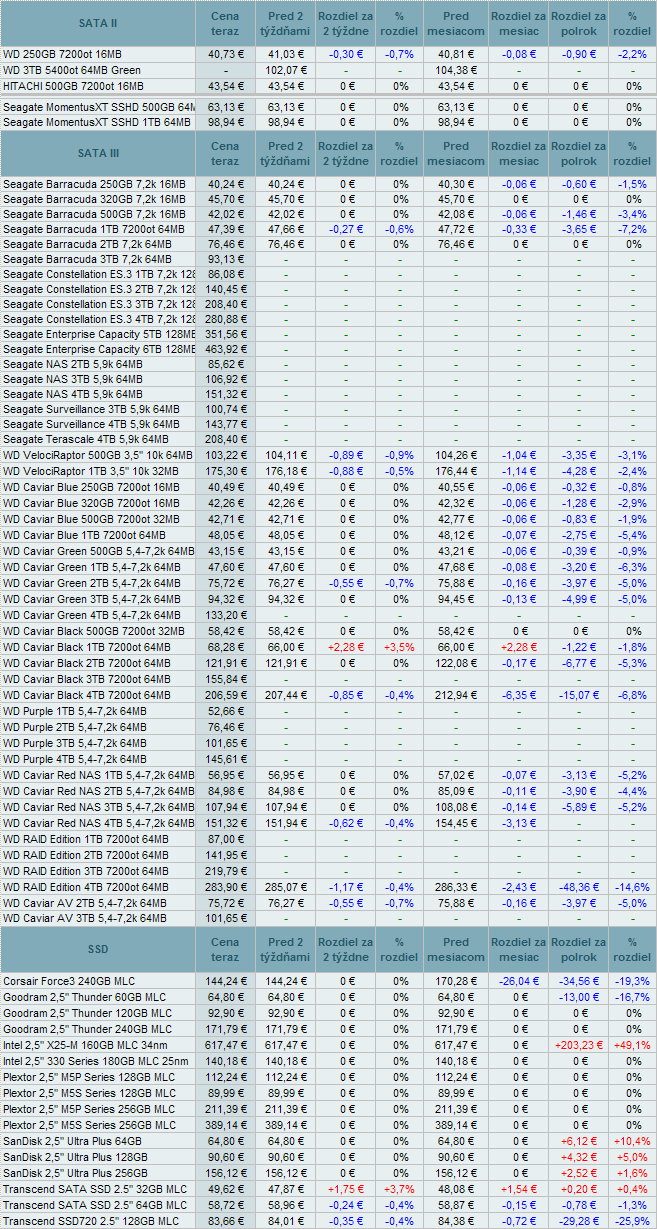Click "+3,7%" in the Transcend 32GB row
The image size is (657, 1229).
(x=399, y=1189)
